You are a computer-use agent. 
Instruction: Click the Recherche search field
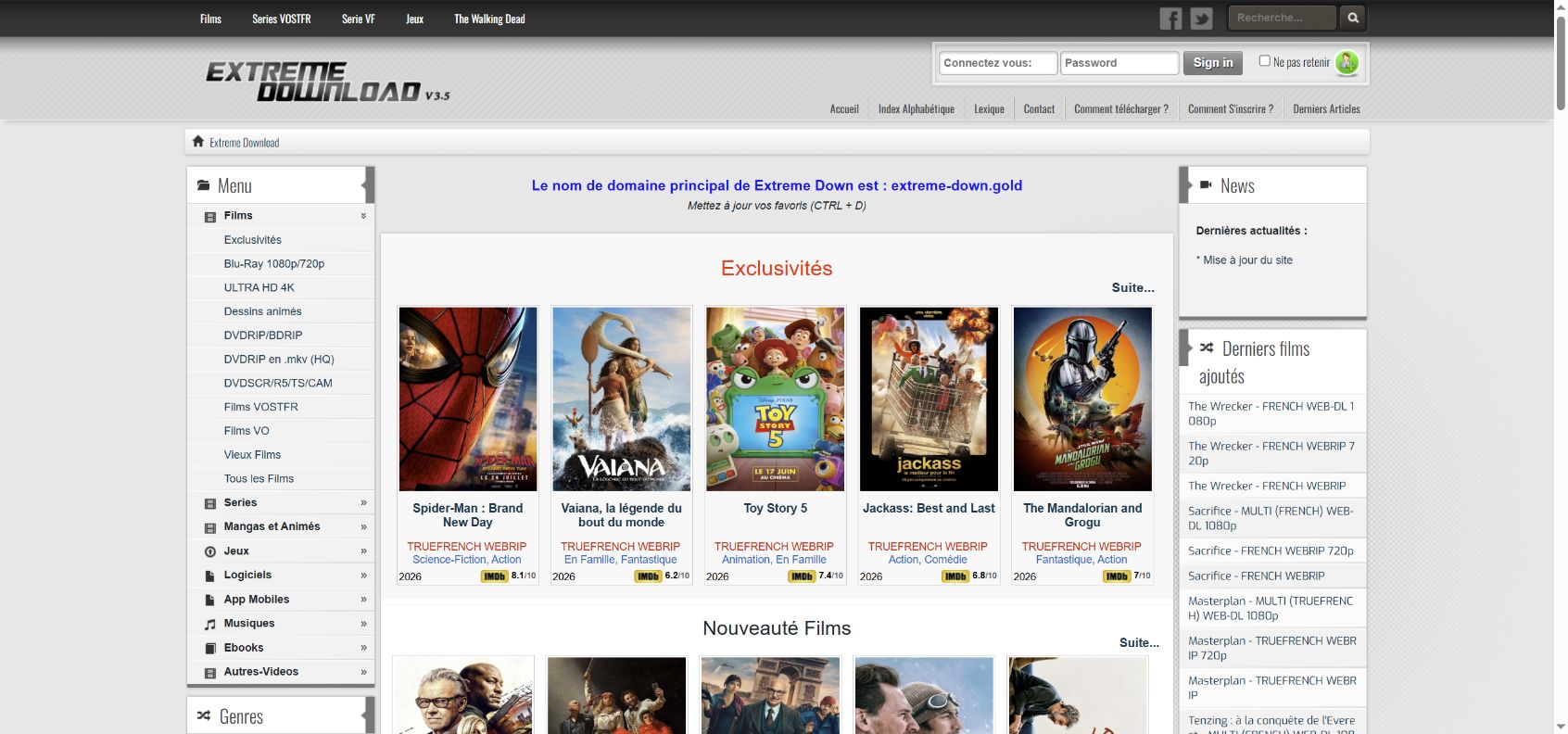[x=1283, y=18]
